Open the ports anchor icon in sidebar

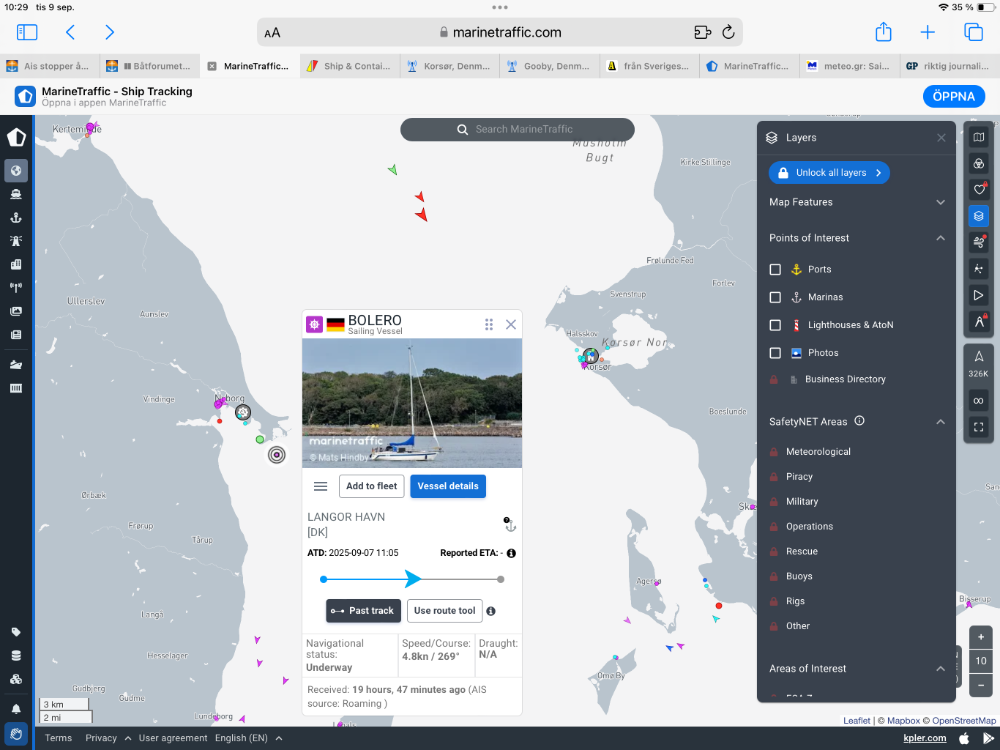[16, 217]
